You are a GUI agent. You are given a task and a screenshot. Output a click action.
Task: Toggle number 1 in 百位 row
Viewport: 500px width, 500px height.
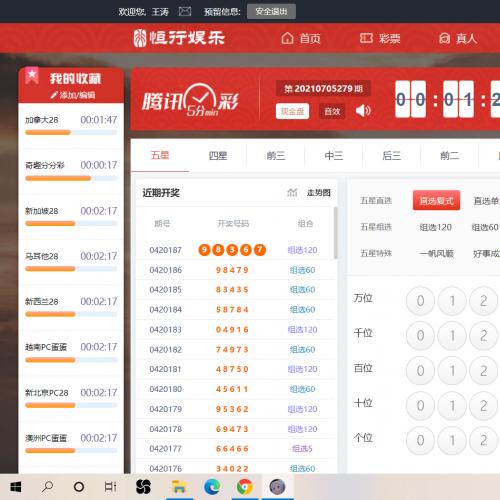point(452,371)
